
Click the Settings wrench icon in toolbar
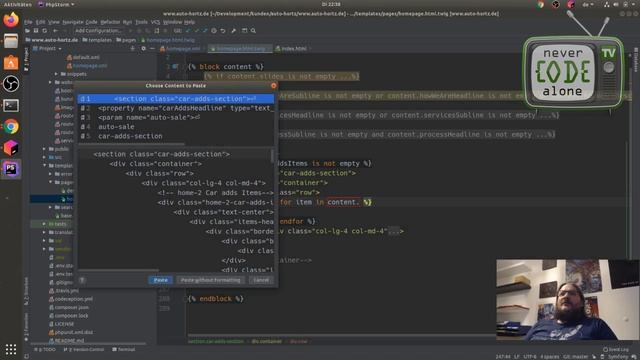233,31
